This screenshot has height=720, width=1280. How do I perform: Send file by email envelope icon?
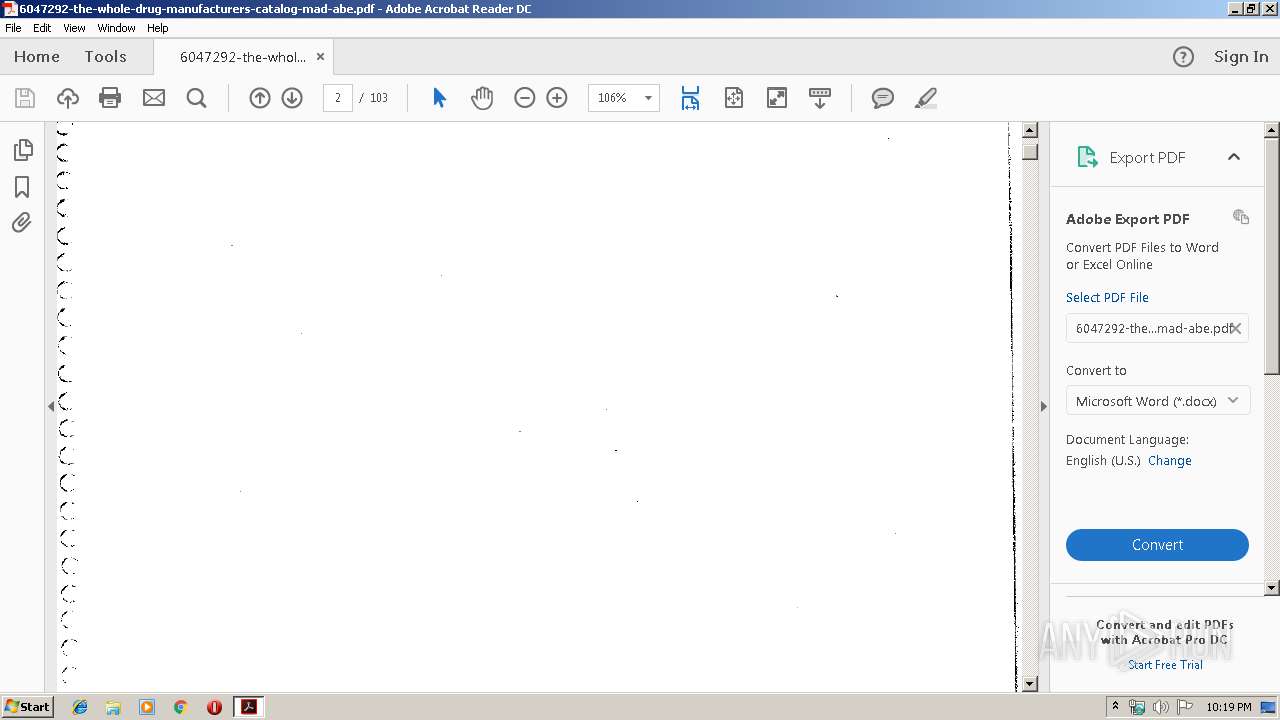tap(154, 98)
